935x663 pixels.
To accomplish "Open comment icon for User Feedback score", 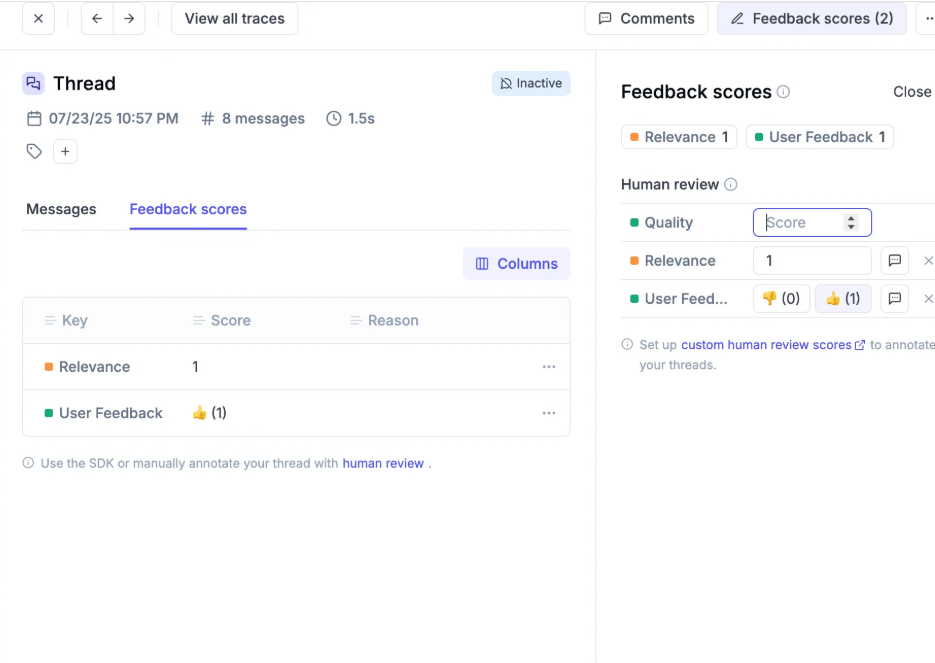I will pyautogui.click(x=894, y=299).
